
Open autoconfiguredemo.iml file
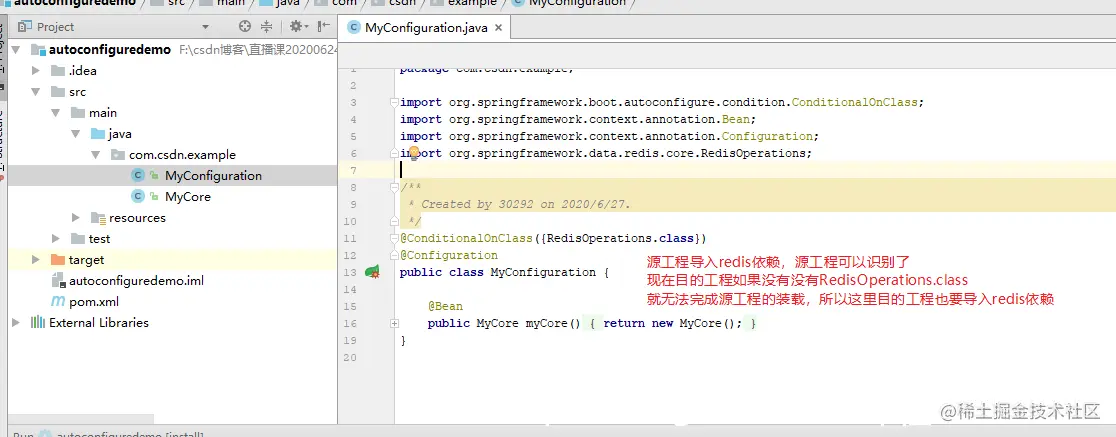(x=136, y=280)
